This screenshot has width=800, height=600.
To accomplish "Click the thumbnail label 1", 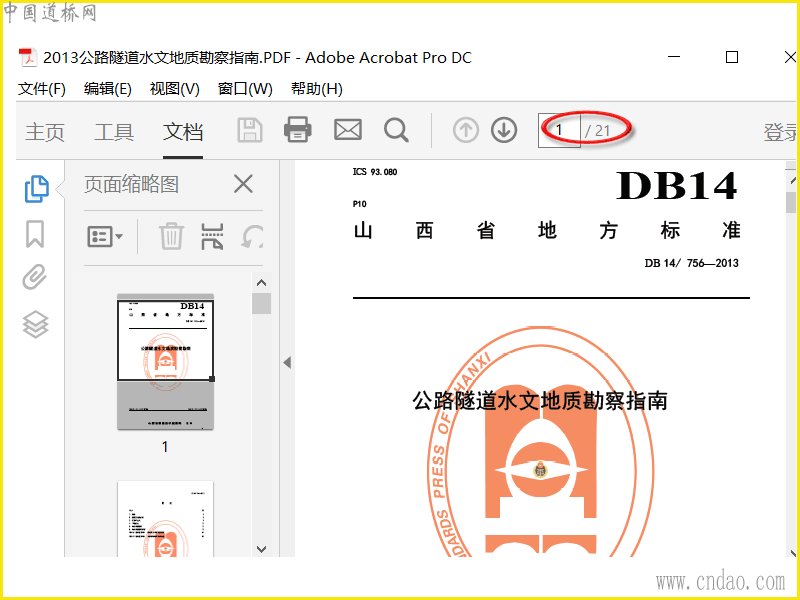I will click(x=165, y=447).
